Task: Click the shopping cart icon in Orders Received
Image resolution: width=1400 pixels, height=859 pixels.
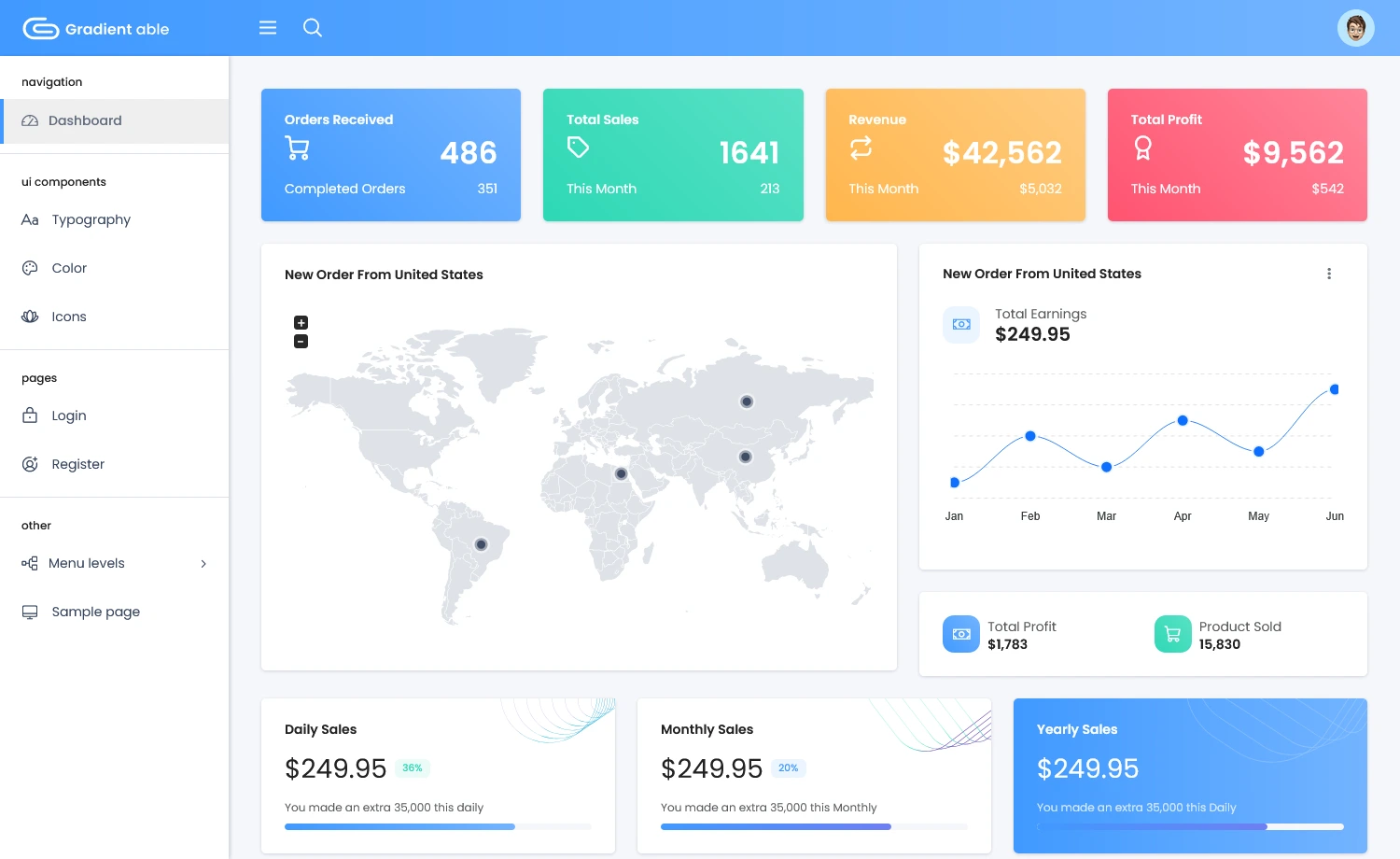Action: (298, 148)
